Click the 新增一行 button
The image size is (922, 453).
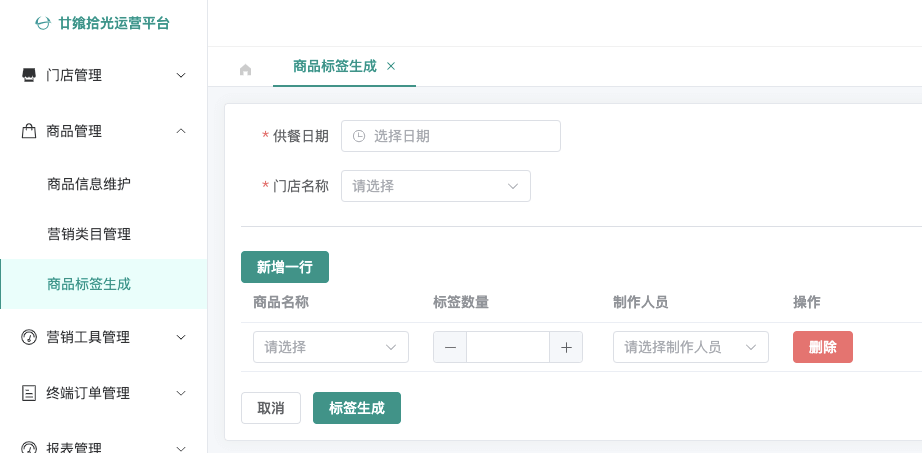pyautogui.click(x=285, y=267)
